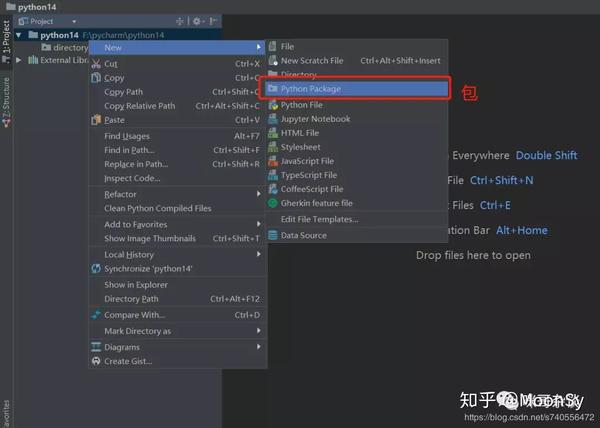600x428 pixels.
Task: Click the Diagrams icon
Action: point(96,347)
